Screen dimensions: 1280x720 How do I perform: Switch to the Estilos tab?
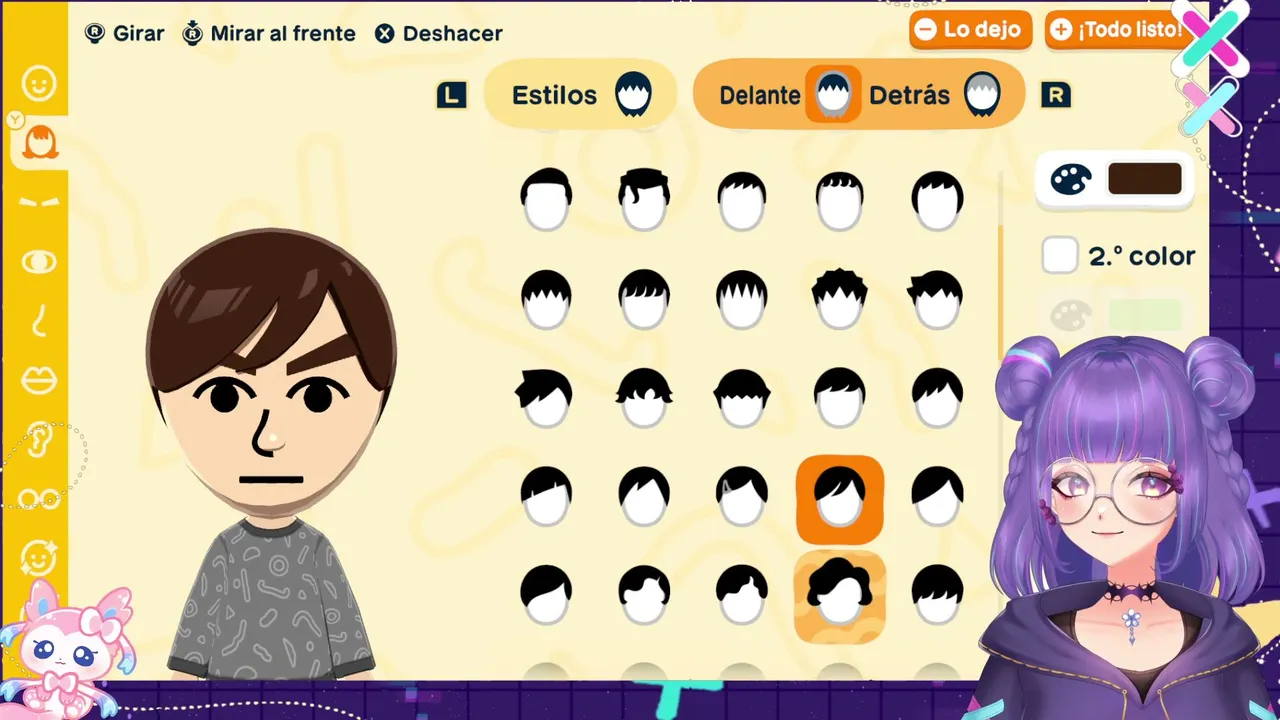(580, 95)
